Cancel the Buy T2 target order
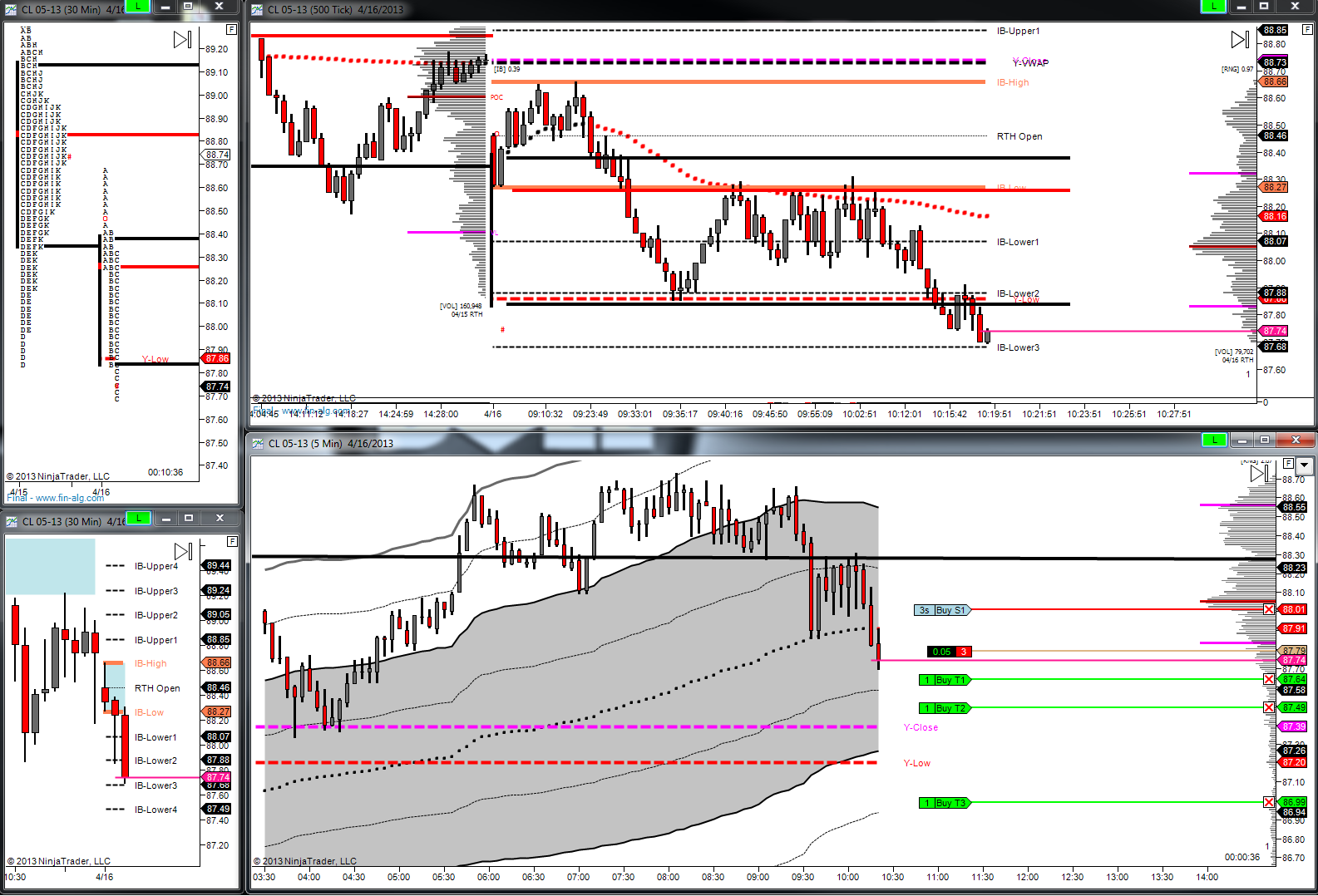The height and width of the screenshot is (896, 1318). [1269, 707]
